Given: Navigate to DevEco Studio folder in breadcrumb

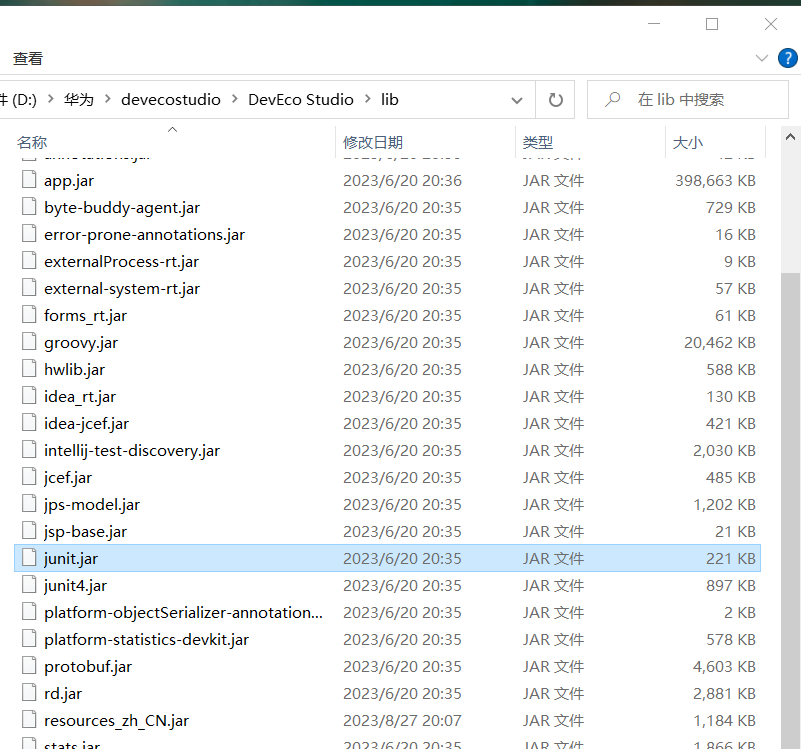Looking at the screenshot, I should (301, 99).
